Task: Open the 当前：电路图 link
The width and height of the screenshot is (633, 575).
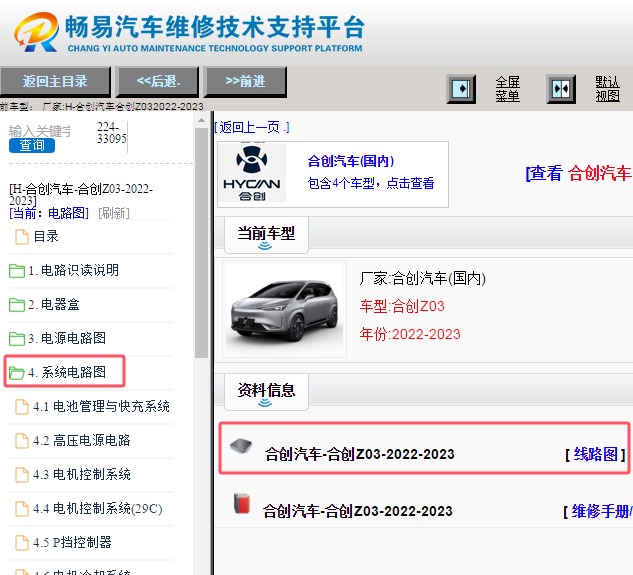Action: point(49,213)
